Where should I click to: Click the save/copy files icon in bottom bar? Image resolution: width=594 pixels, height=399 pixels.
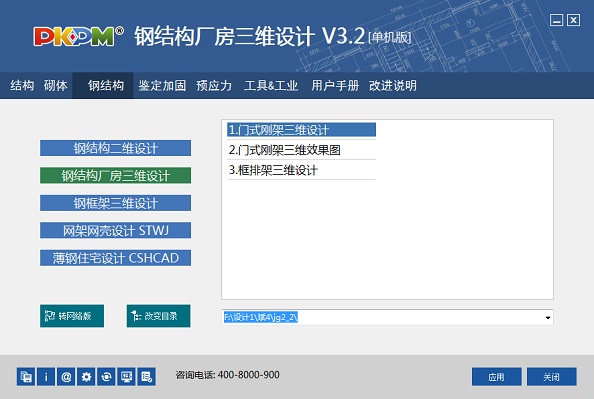point(26,377)
